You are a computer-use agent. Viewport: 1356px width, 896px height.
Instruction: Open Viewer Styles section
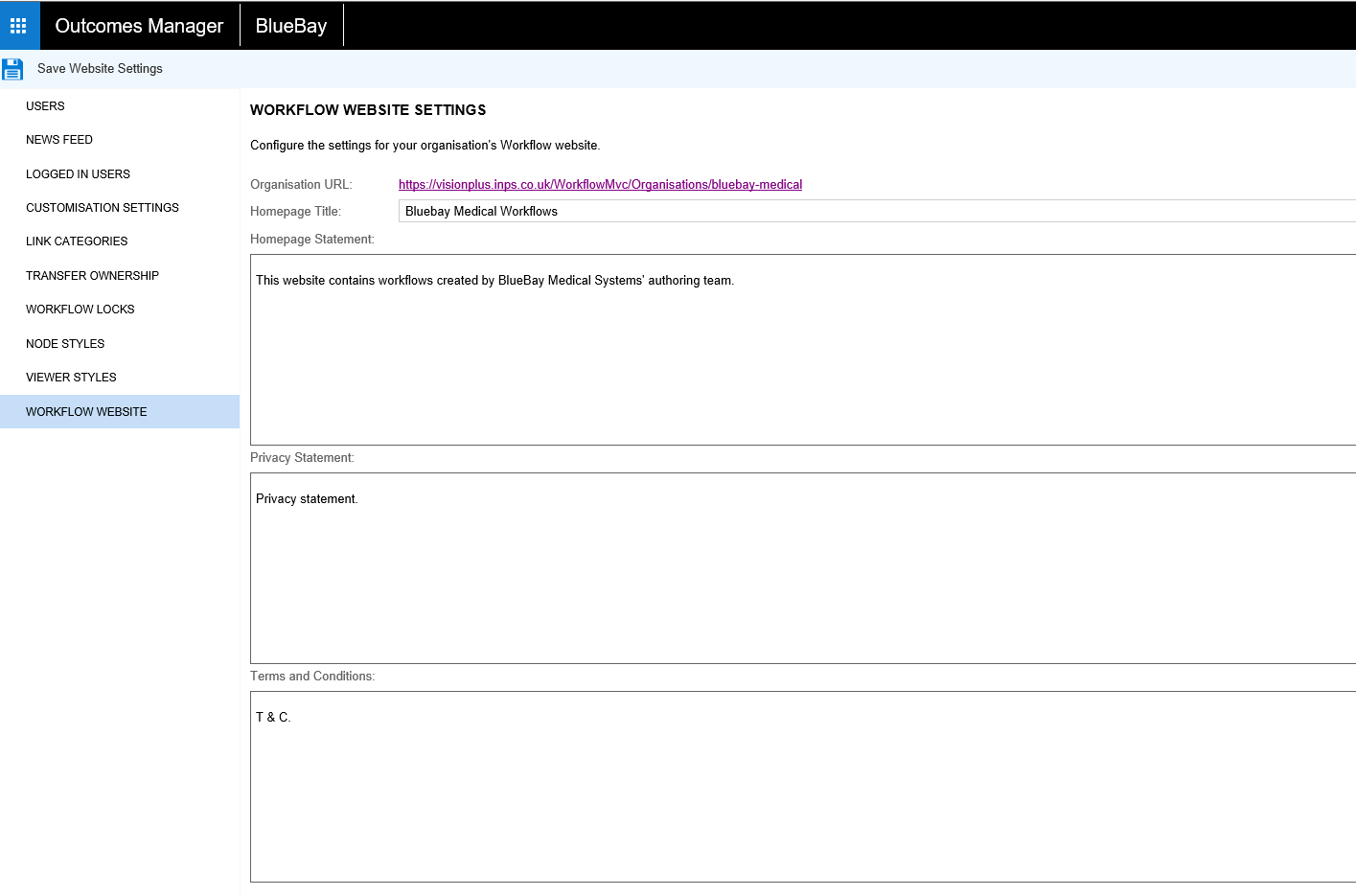71,378
